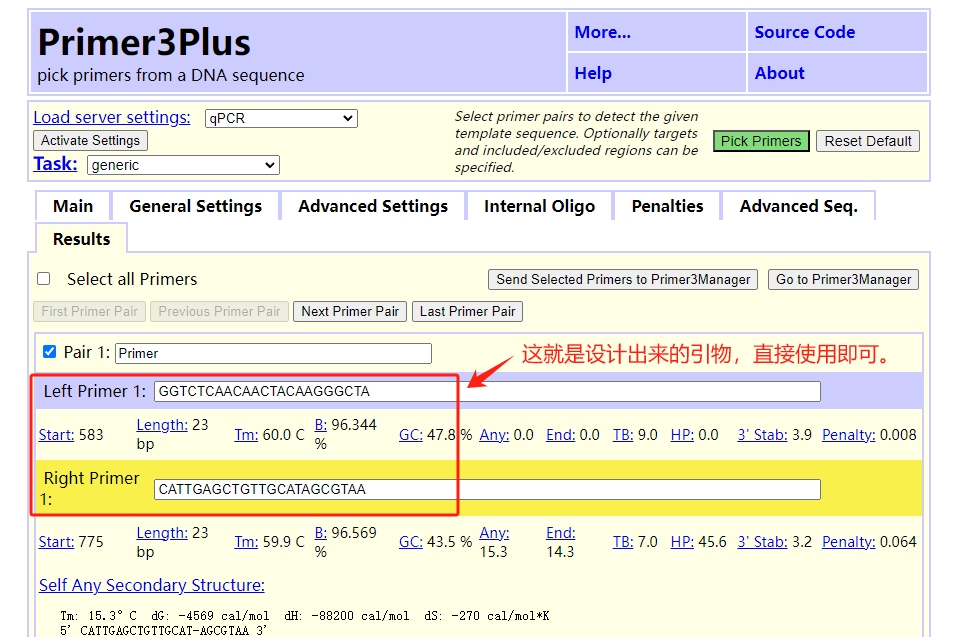958x637 pixels.
Task: Click Send Selected Primers to Primer3Manager
Action: [623, 280]
